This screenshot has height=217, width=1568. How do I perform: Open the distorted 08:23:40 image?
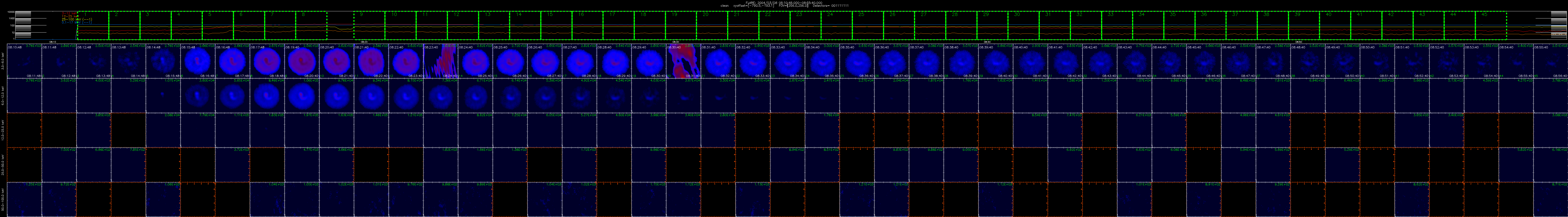[441, 61]
